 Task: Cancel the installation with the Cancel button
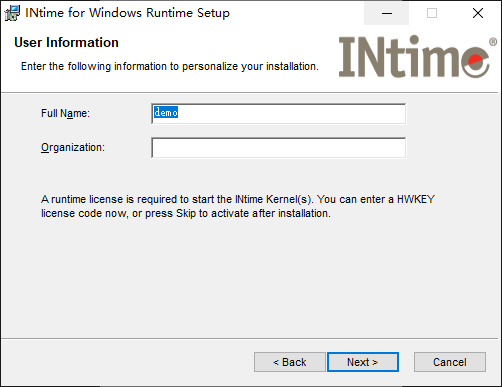click(450, 362)
